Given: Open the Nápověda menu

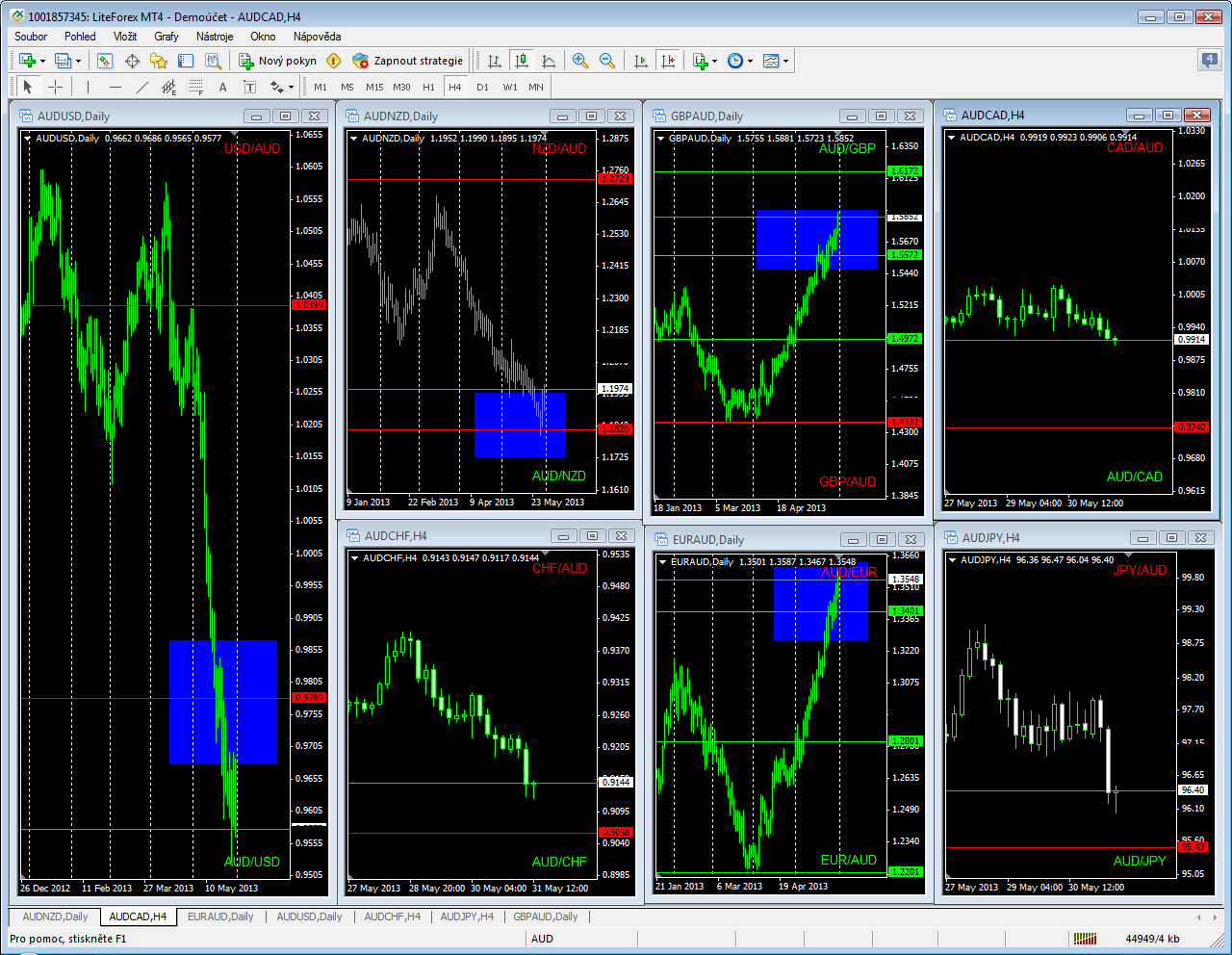Looking at the screenshot, I should [318, 37].
